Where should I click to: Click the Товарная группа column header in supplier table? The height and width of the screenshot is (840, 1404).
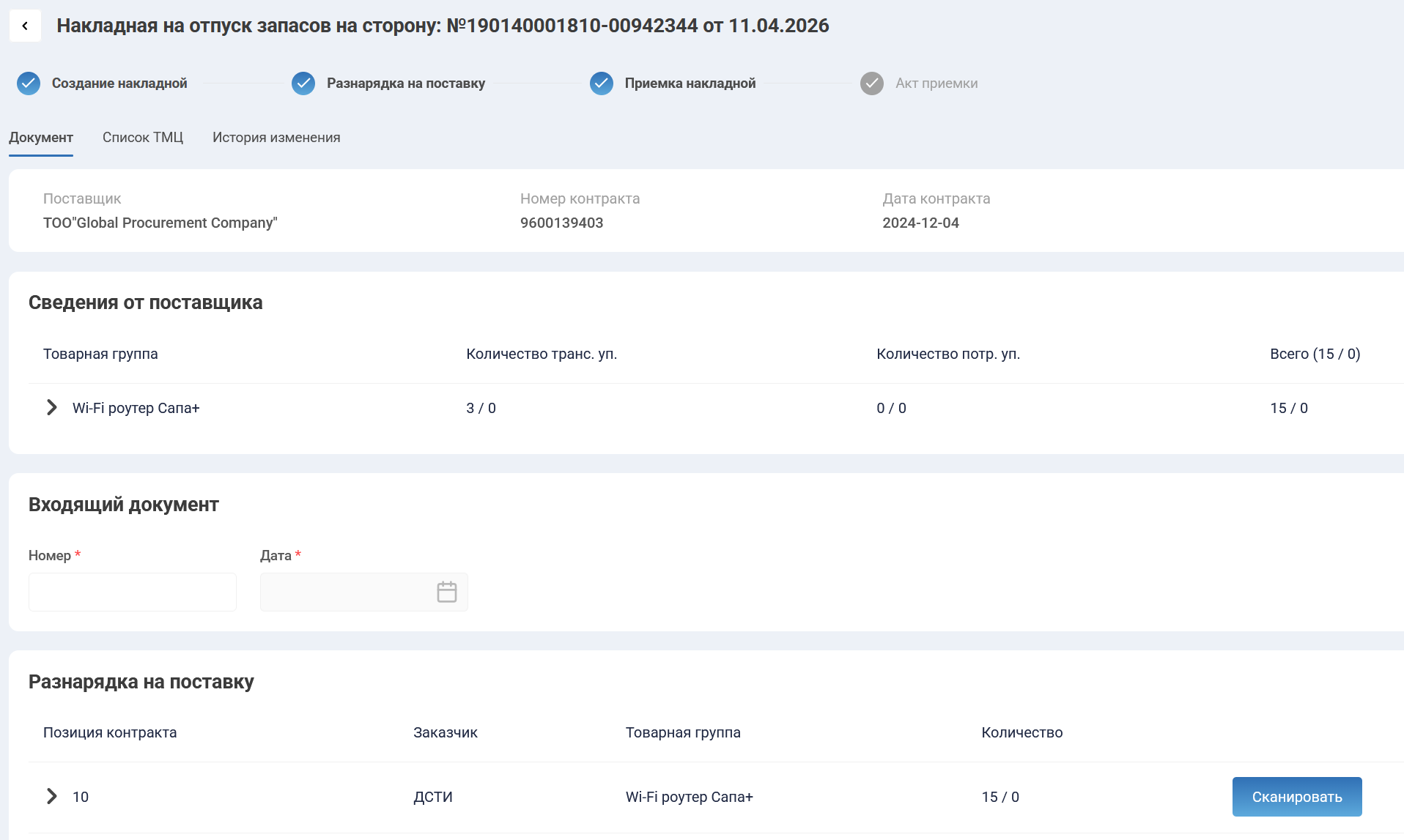(100, 354)
